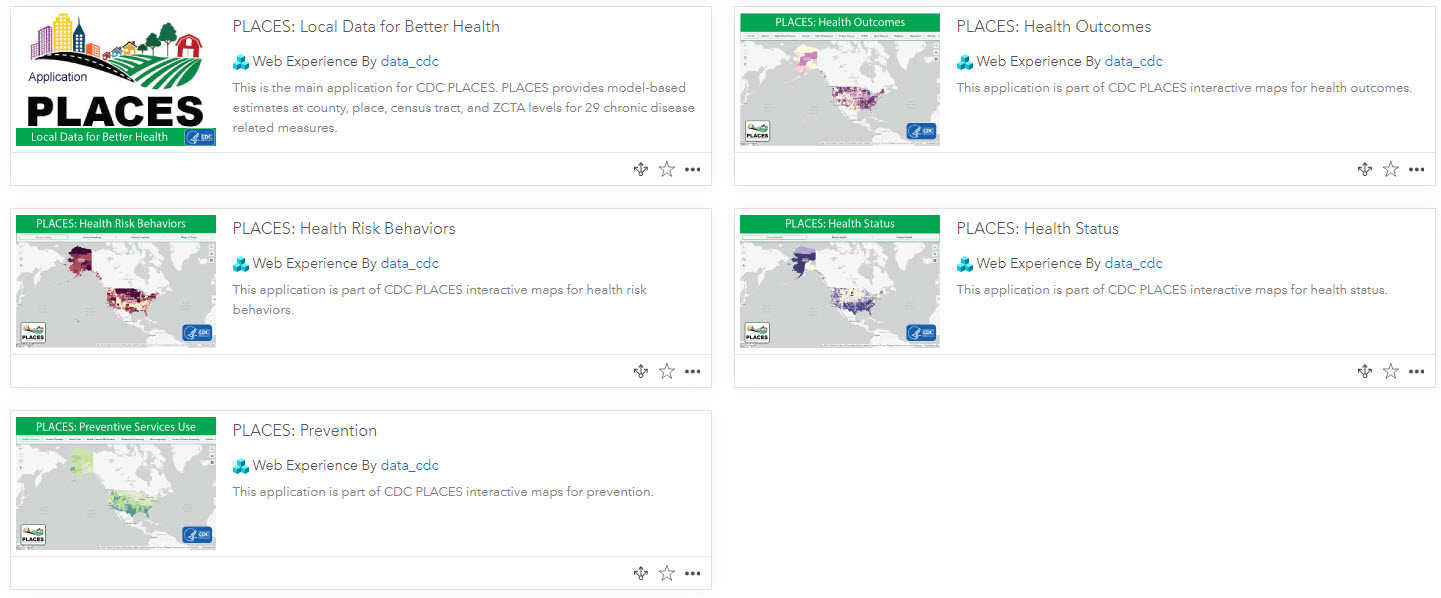Star the PLACES: Prevention item
The width and height of the screenshot is (1441, 598).
pos(667,573)
